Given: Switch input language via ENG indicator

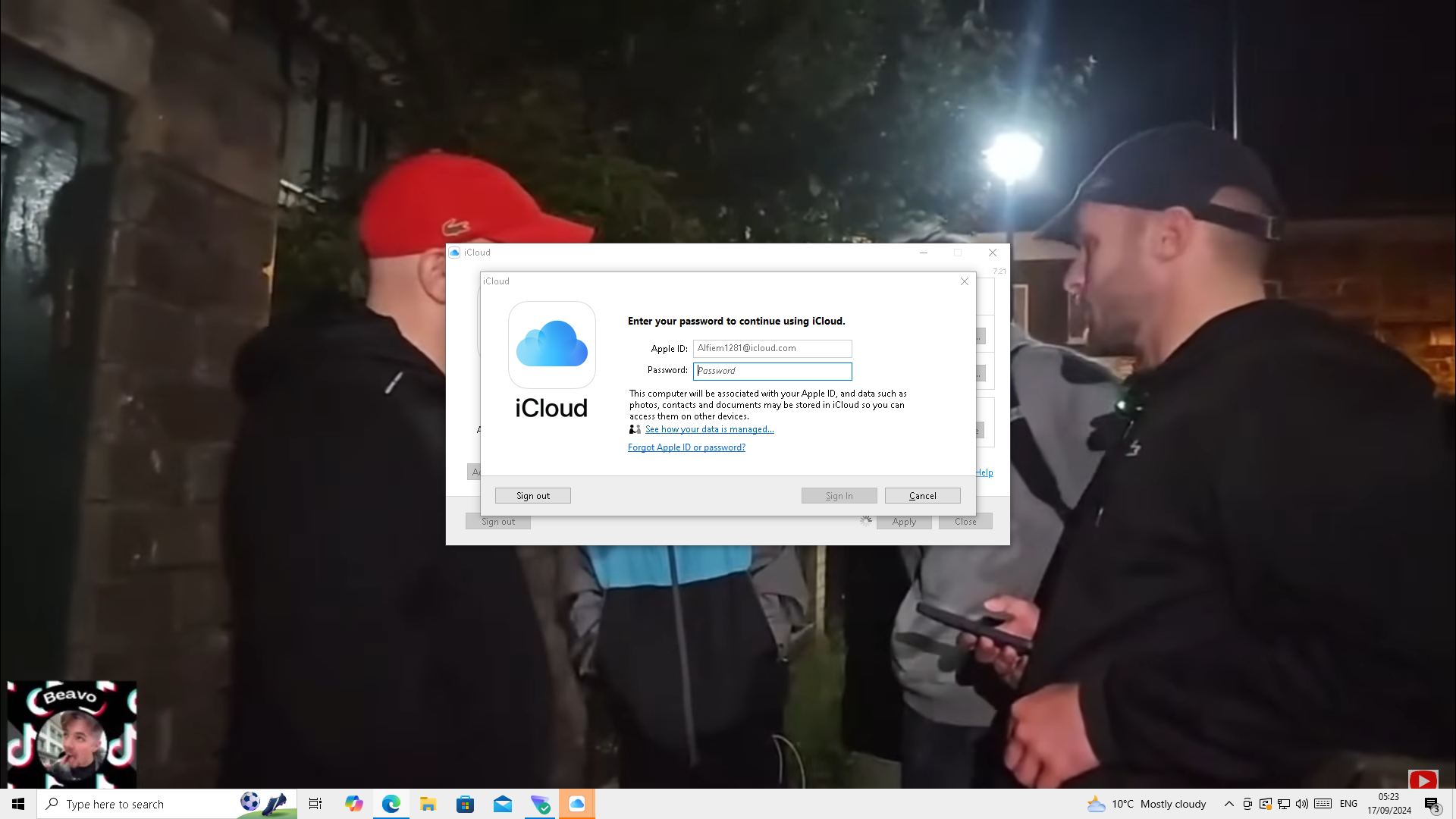Looking at the screenshot, I should pos(1348,804).
